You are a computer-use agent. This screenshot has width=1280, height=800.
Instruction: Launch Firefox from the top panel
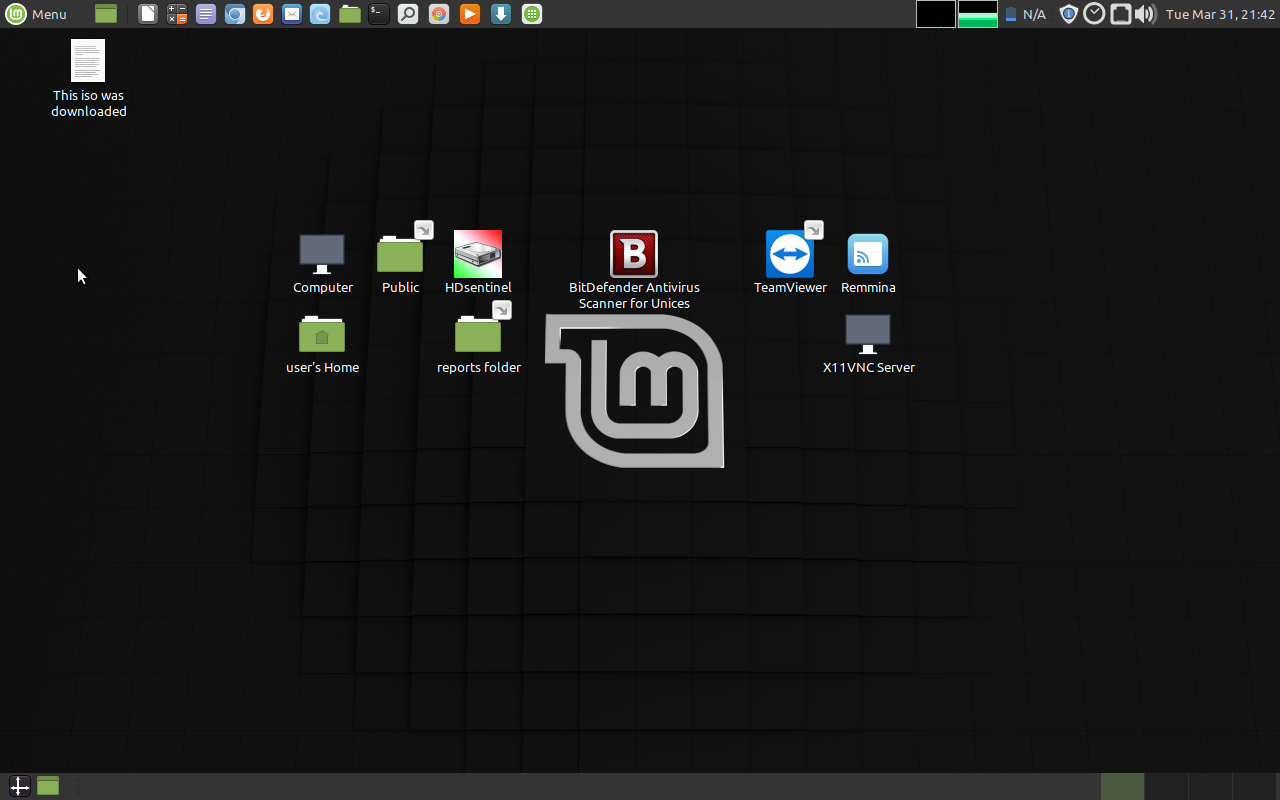coord(263,14)
